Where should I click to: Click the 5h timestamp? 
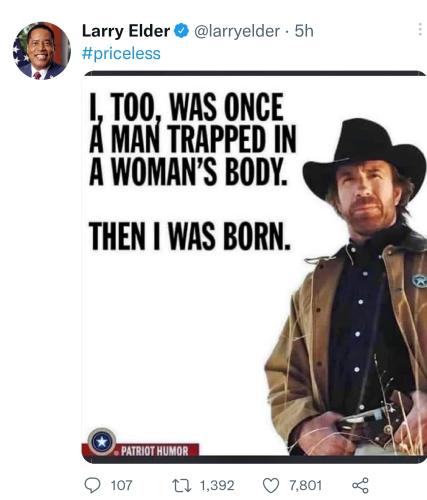tap(304, 31)
